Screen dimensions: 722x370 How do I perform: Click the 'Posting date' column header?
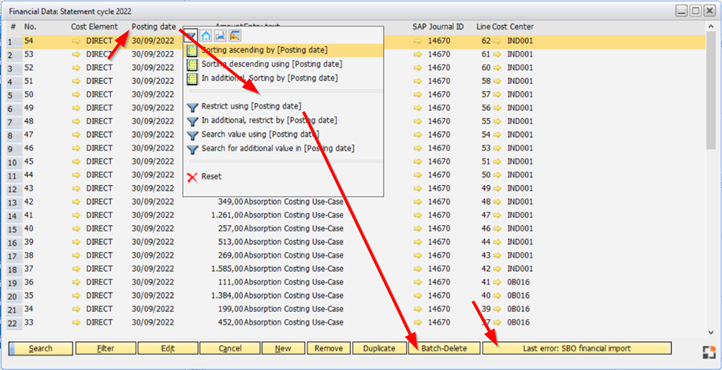154,27
